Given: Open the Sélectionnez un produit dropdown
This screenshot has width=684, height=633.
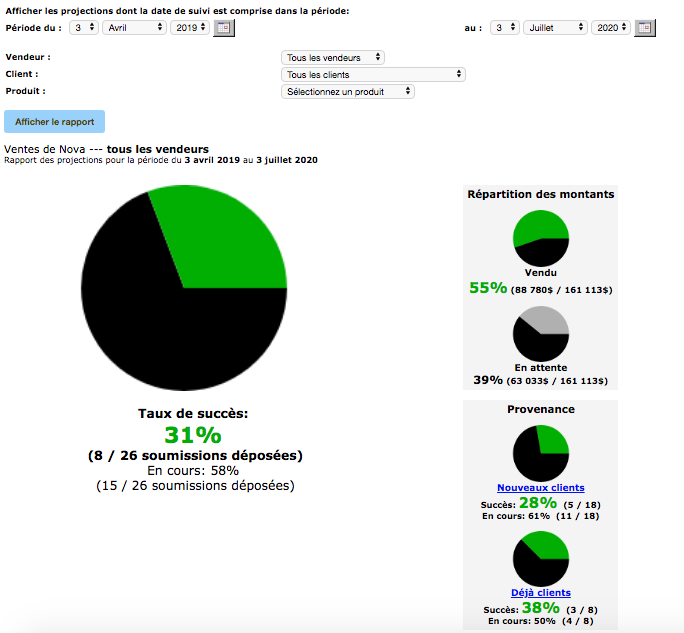Looking at the screenshot, I should click(x=348, y=91).
